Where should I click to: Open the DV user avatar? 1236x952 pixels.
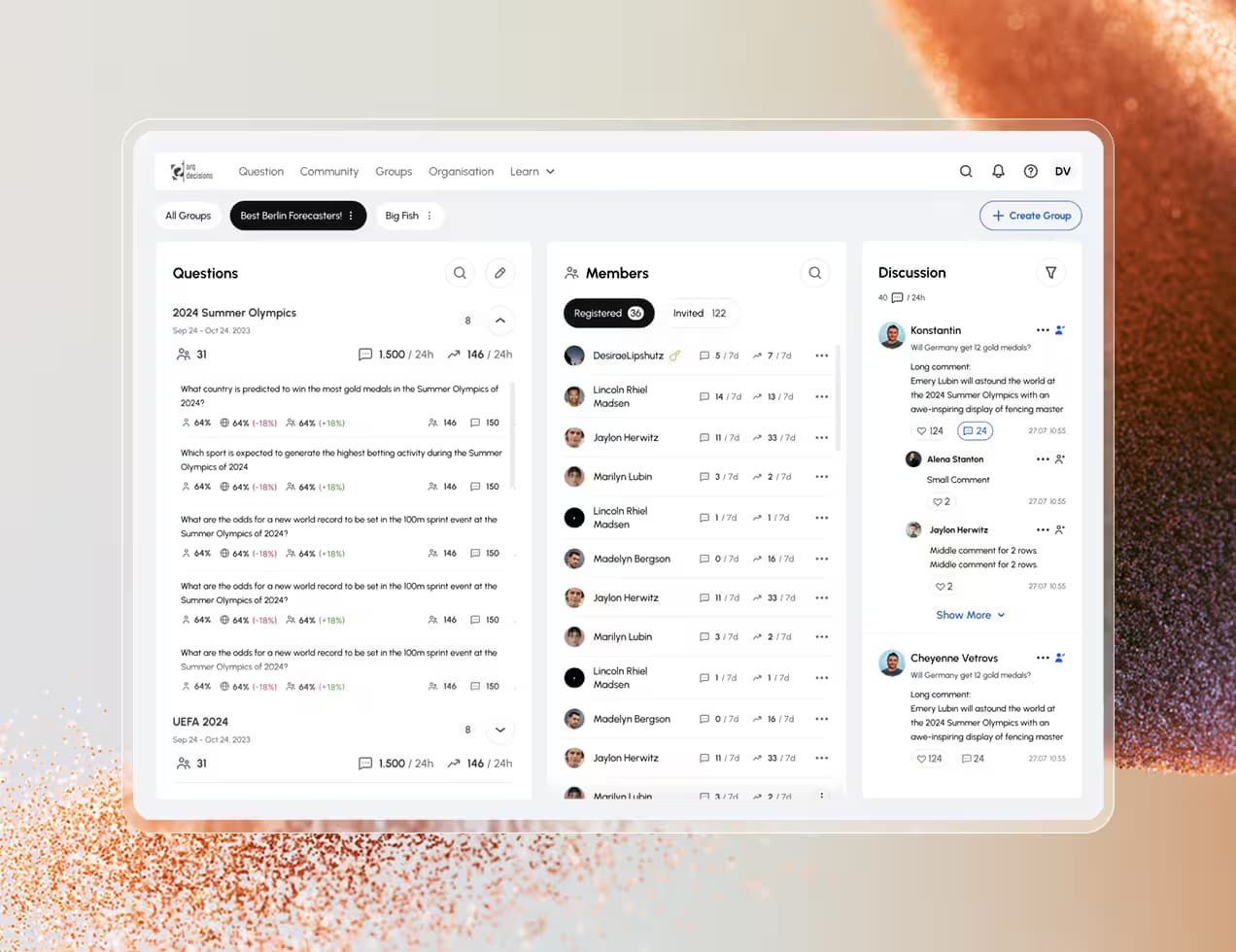coord(1063,171)
